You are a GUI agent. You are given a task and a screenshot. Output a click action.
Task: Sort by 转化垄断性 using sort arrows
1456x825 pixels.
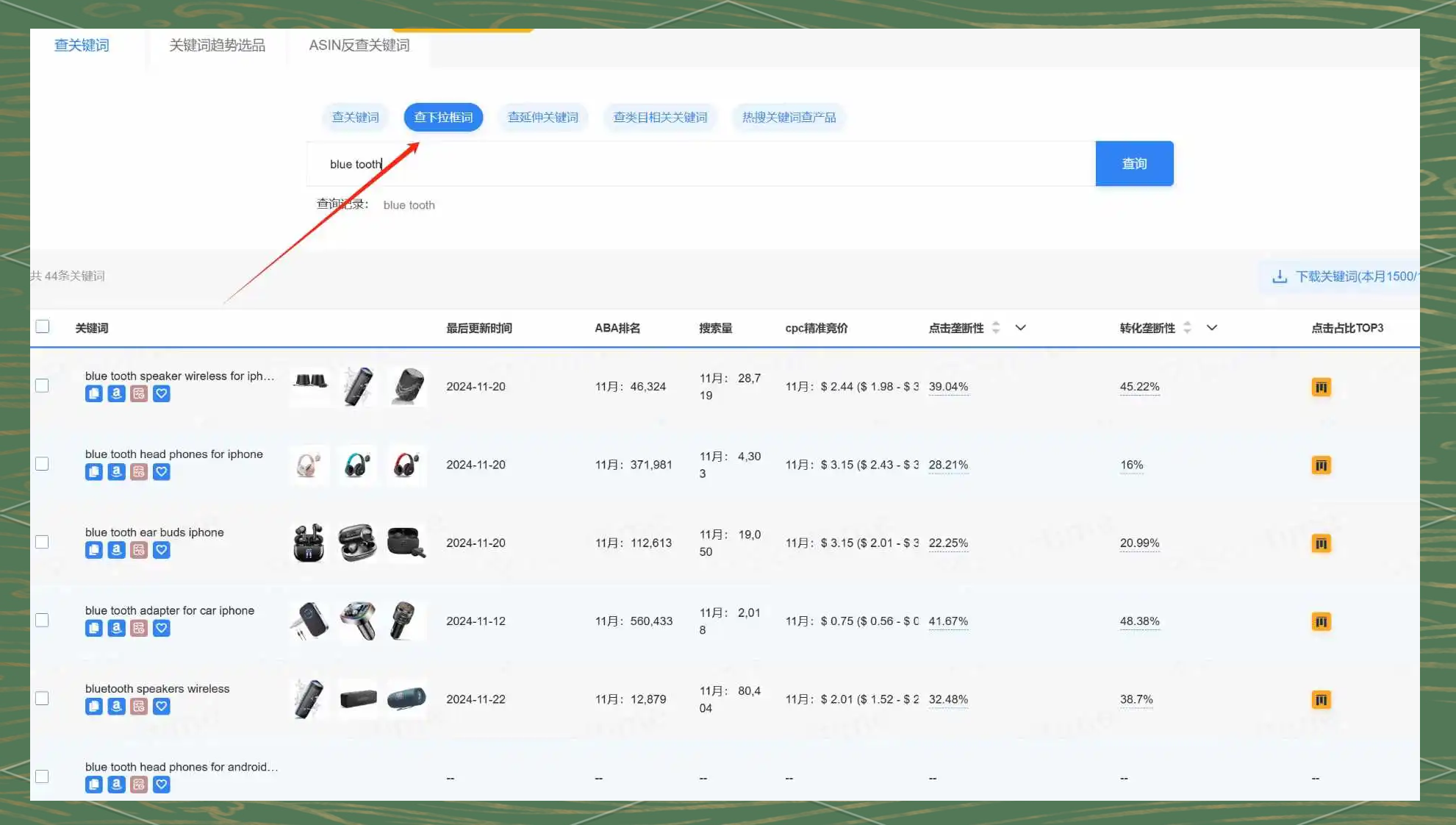(x=1187, y=328)
